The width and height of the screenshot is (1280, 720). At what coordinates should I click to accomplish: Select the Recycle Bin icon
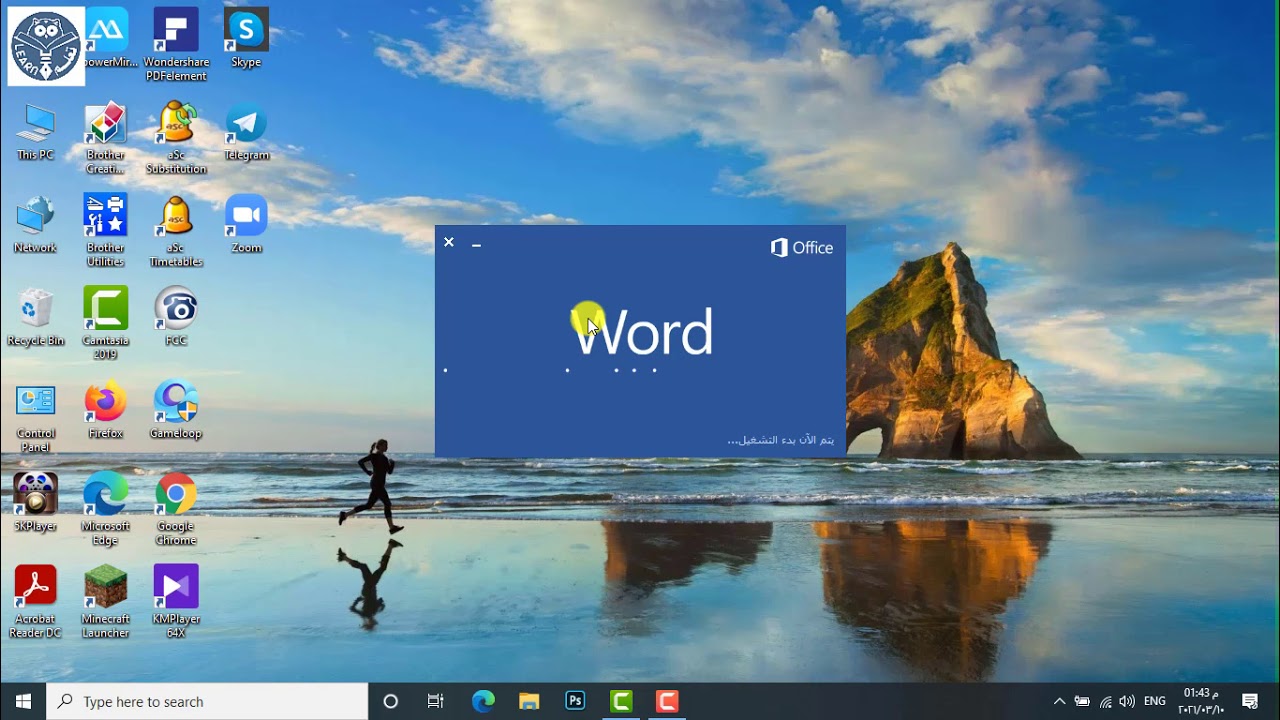point(35,318)
